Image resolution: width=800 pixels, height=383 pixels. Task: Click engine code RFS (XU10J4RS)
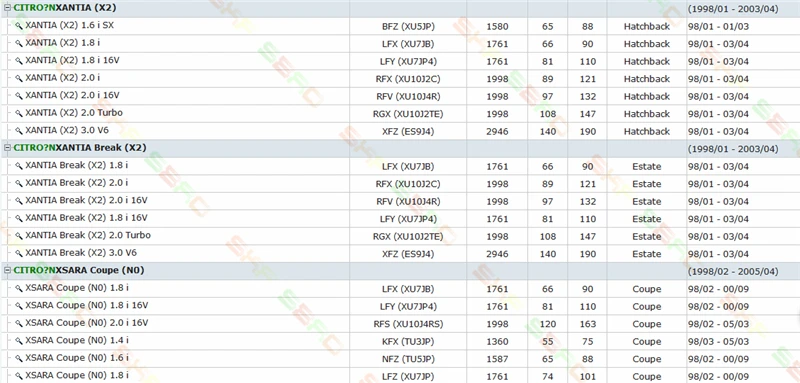pyautogui.click(x=408, y=324)
